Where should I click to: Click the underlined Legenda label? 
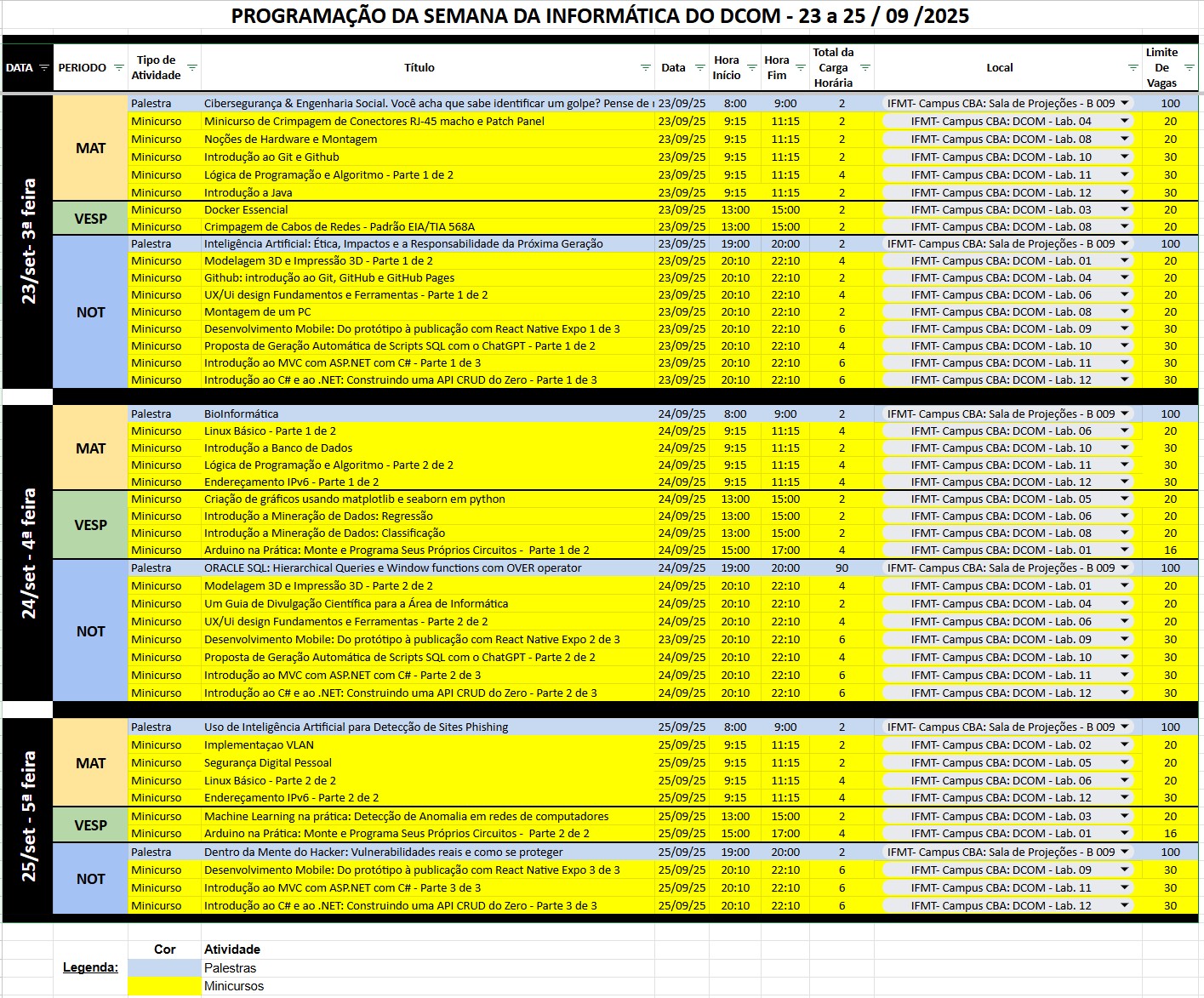point(90,967)
